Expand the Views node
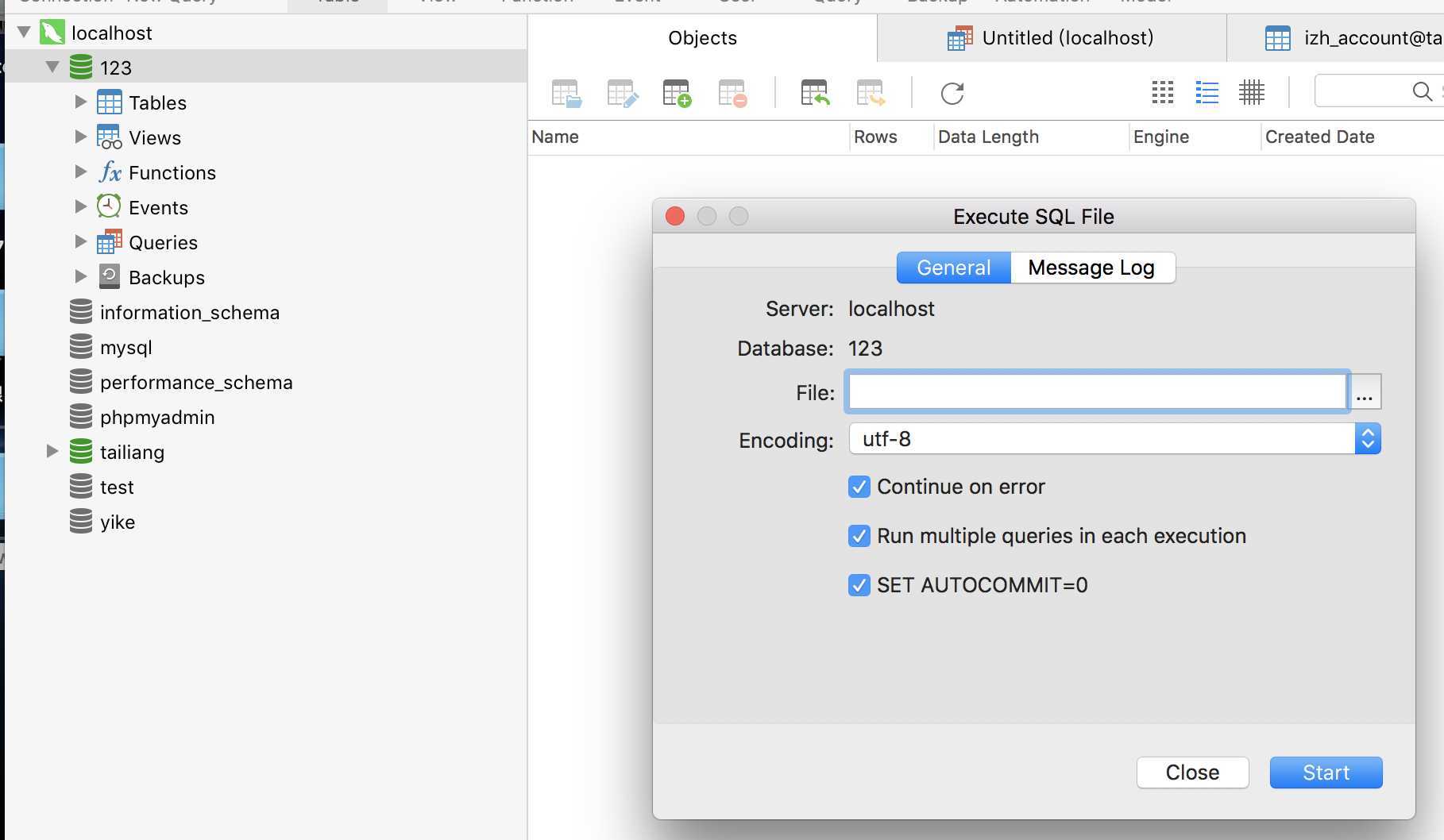This screenshot has height=840, width=1444. pos(80,137)
